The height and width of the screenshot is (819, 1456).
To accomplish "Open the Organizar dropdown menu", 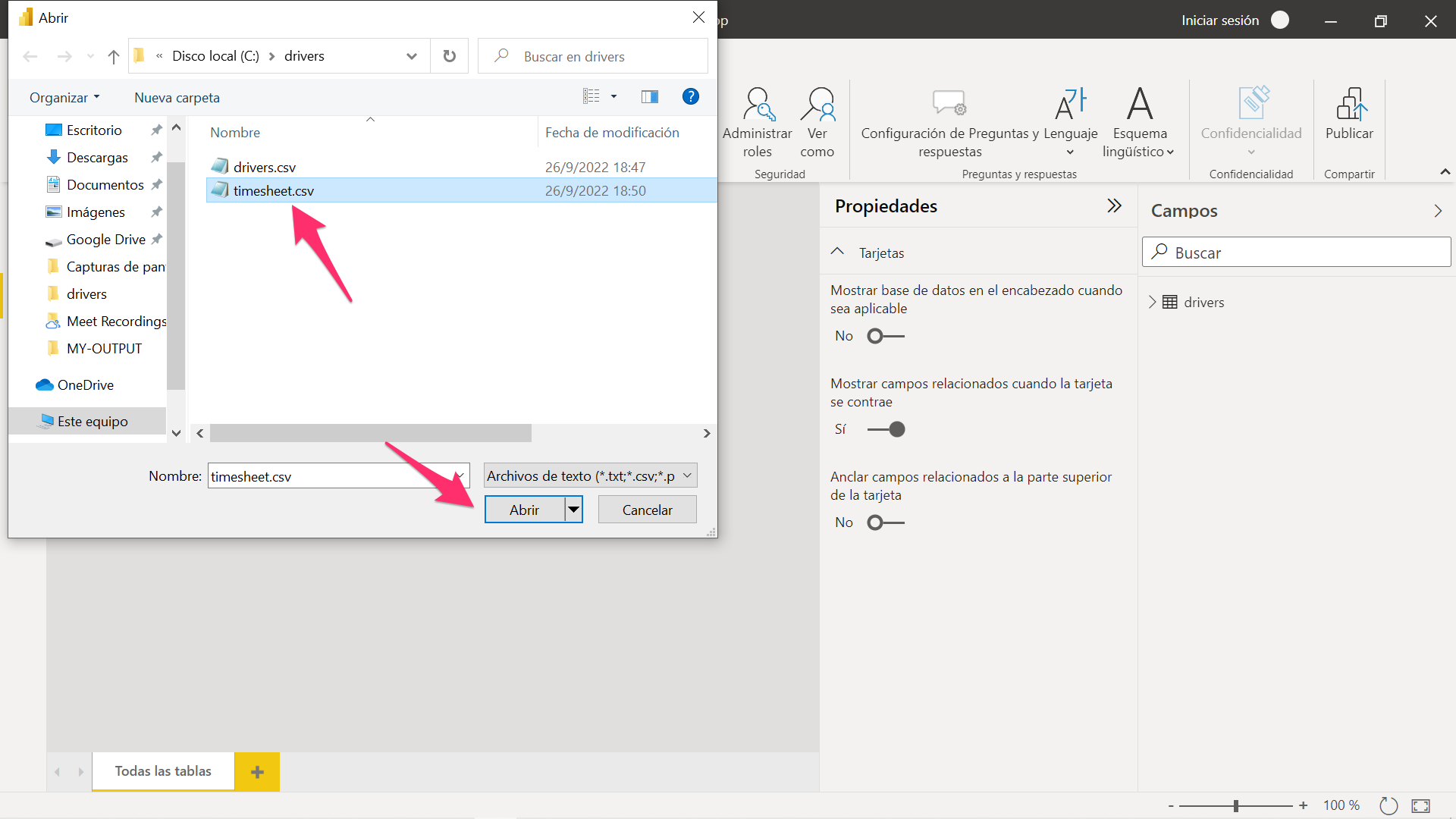I will (x=64, y=97).
